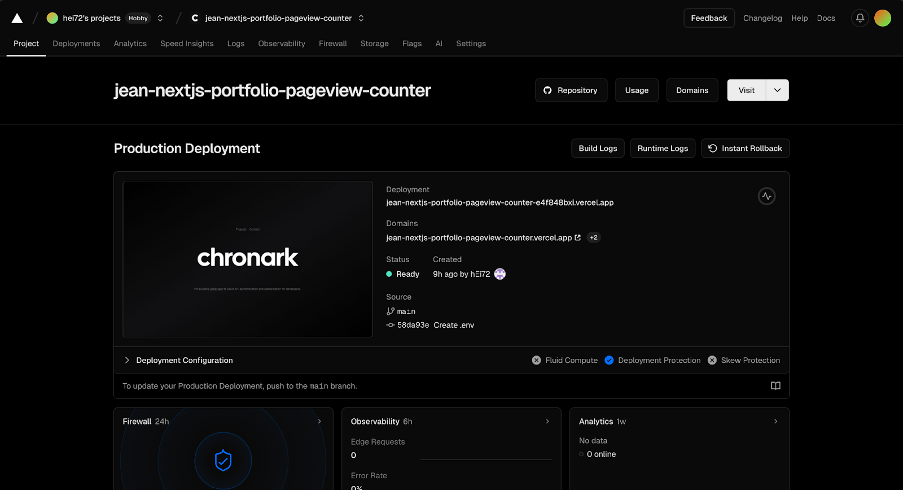Image resolution: width=904 pixels, height=490 pixels.
Task: Click the git branch icon for main
Action: [x=390, y=311]
